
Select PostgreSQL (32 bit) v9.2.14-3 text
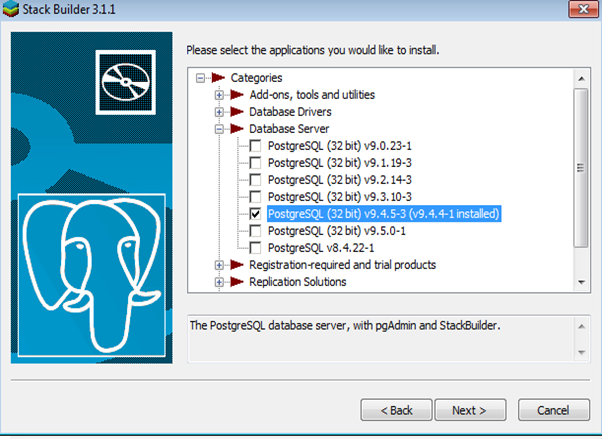(340, 180)
